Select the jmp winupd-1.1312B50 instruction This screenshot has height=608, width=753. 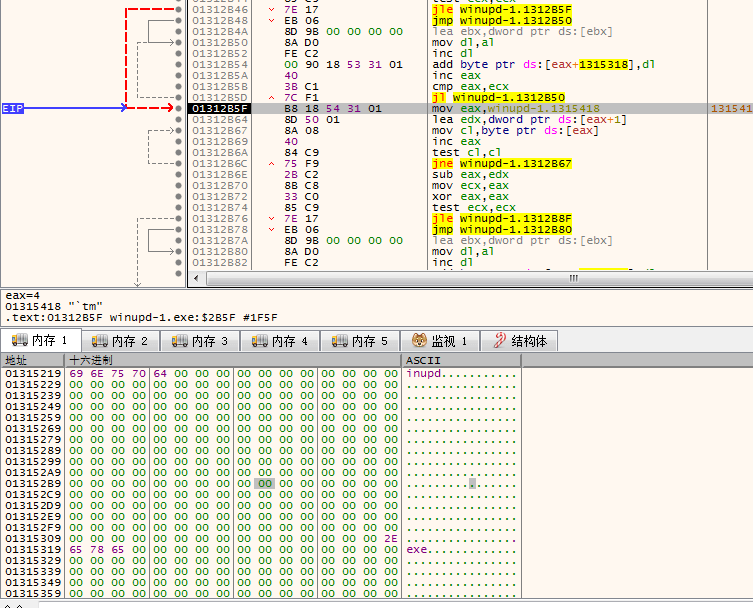pyautogui.click(x=502, y=21)
